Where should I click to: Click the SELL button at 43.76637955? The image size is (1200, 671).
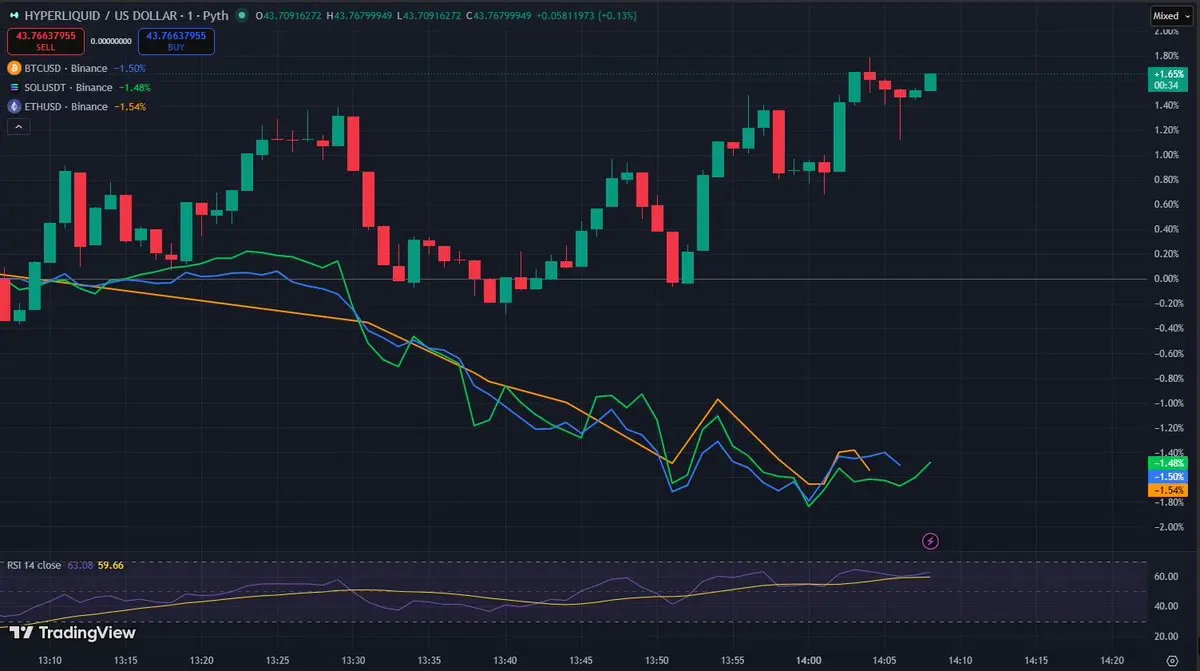tap(46, 41)
